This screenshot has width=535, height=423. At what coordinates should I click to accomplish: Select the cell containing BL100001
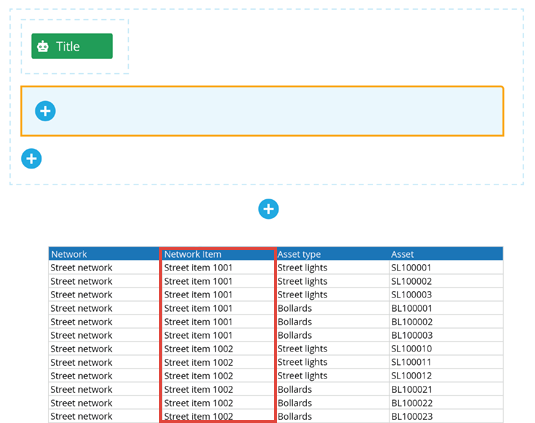click(x=446, y=308)
